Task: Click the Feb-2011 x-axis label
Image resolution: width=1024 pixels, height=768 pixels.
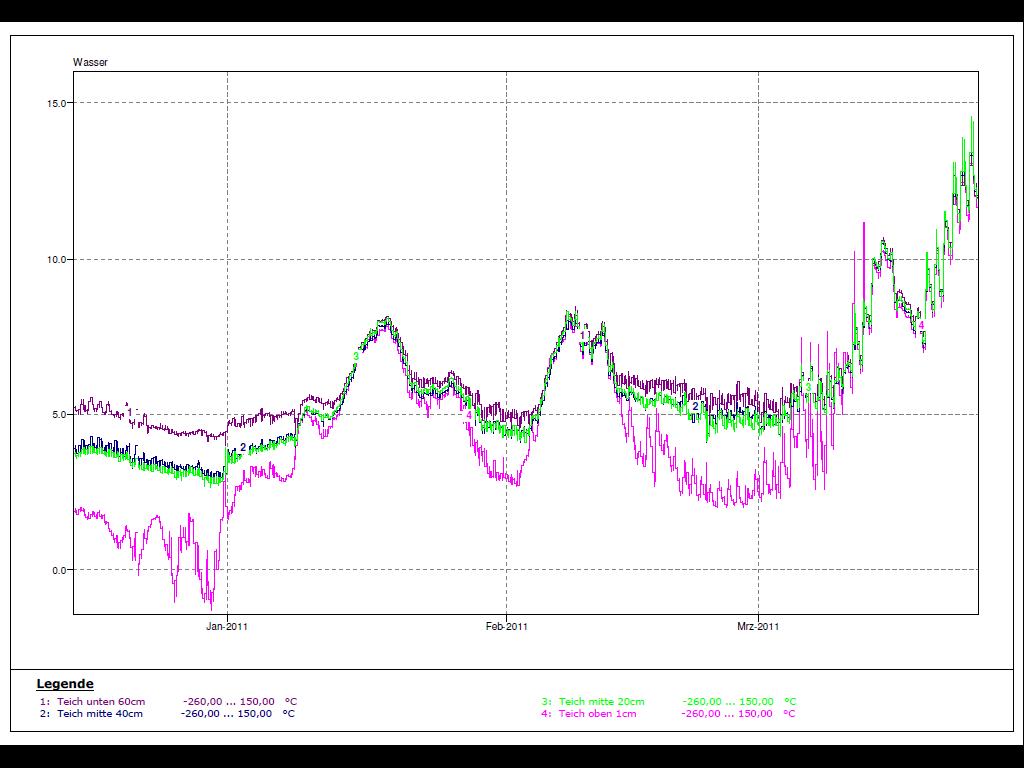Action: pos(506,627)
